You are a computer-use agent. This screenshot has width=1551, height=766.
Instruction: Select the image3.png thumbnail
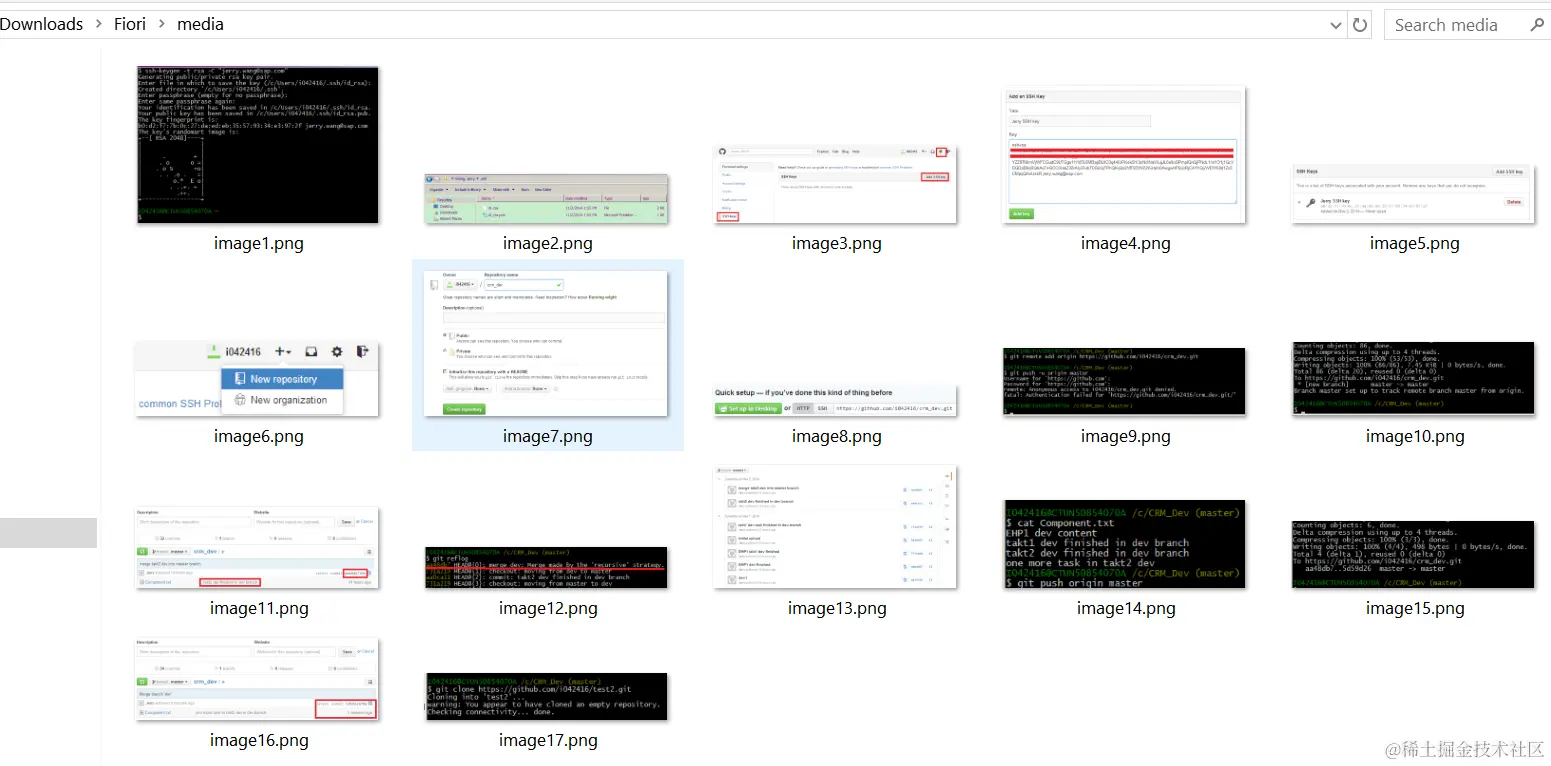[x=835, y=184]
